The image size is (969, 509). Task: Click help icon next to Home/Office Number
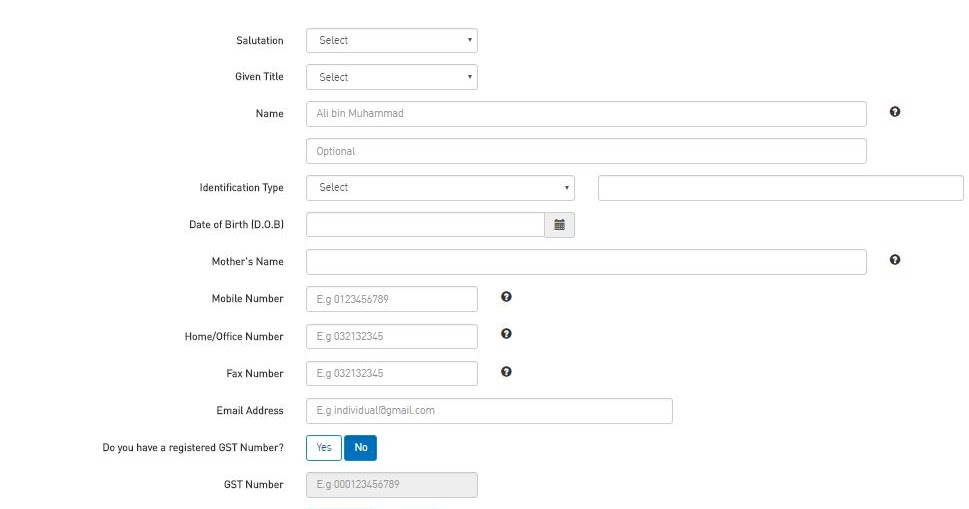[x=506, y=334]
